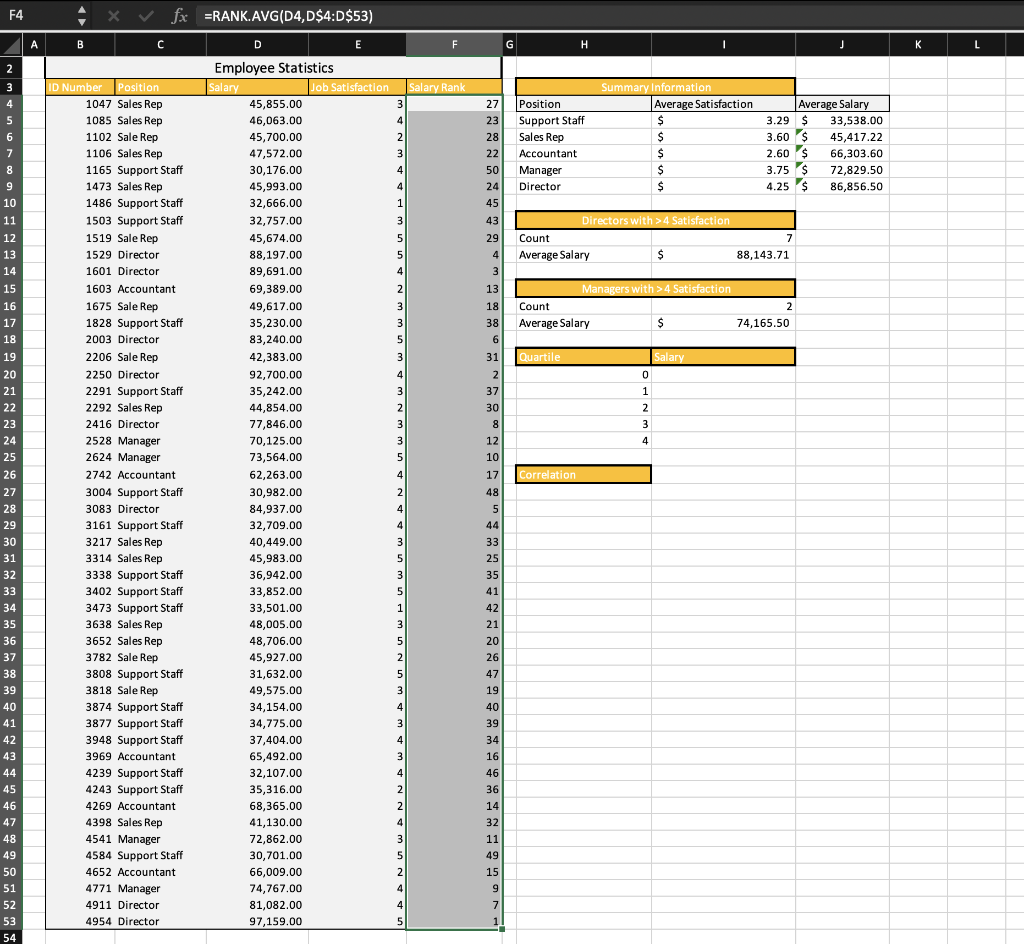
Task: Click the Manager average salary 72,829.50
Action: (842, 170)
